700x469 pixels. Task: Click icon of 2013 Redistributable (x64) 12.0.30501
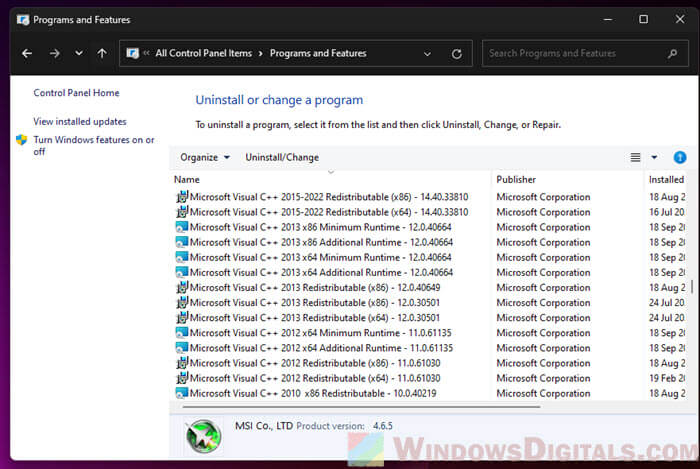[182, 318]
